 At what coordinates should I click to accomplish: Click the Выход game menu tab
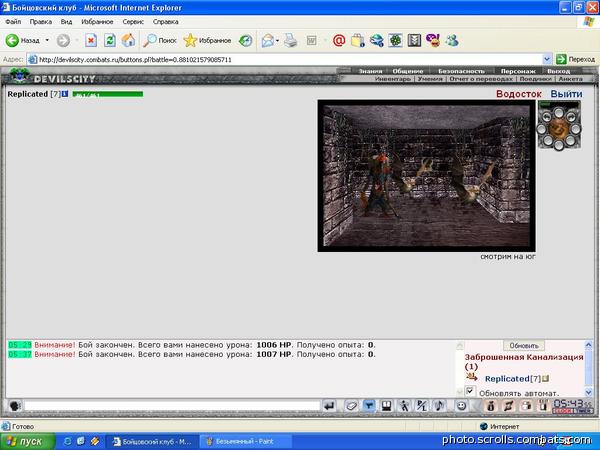pos(558,71)
